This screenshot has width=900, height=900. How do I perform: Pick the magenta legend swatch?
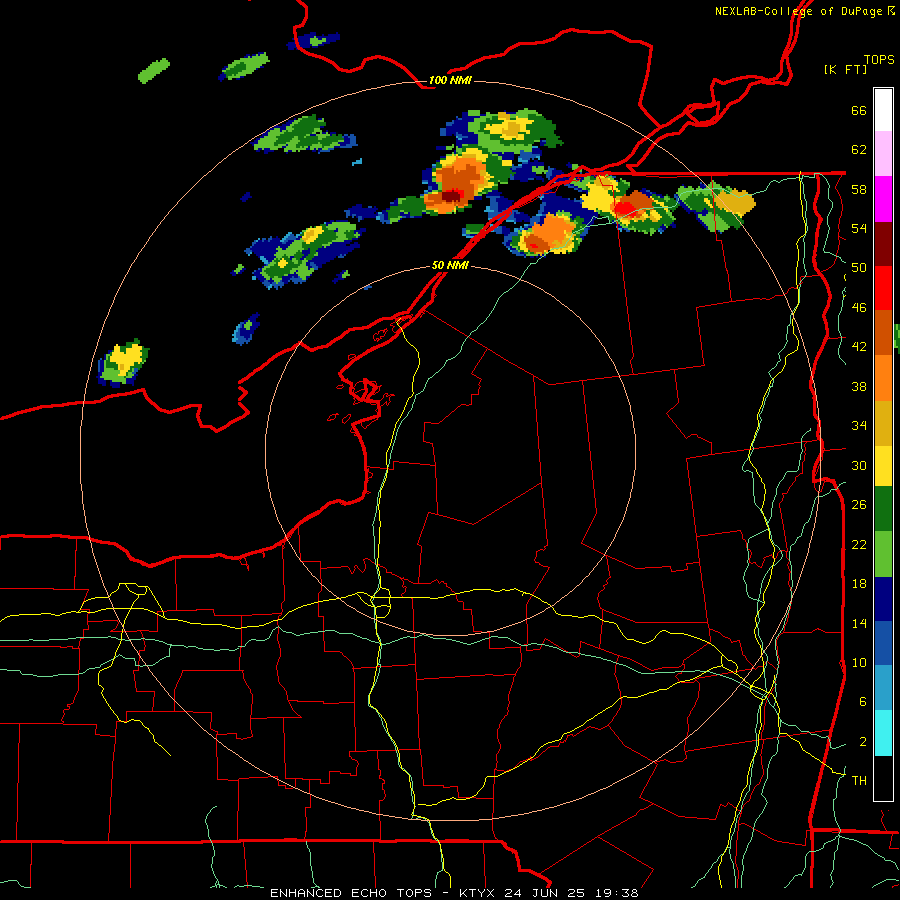883,199
